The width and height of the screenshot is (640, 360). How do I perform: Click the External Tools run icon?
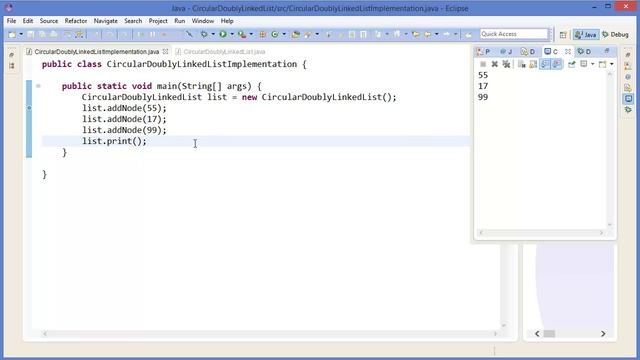pyautogui.click(x=242, y=35)
